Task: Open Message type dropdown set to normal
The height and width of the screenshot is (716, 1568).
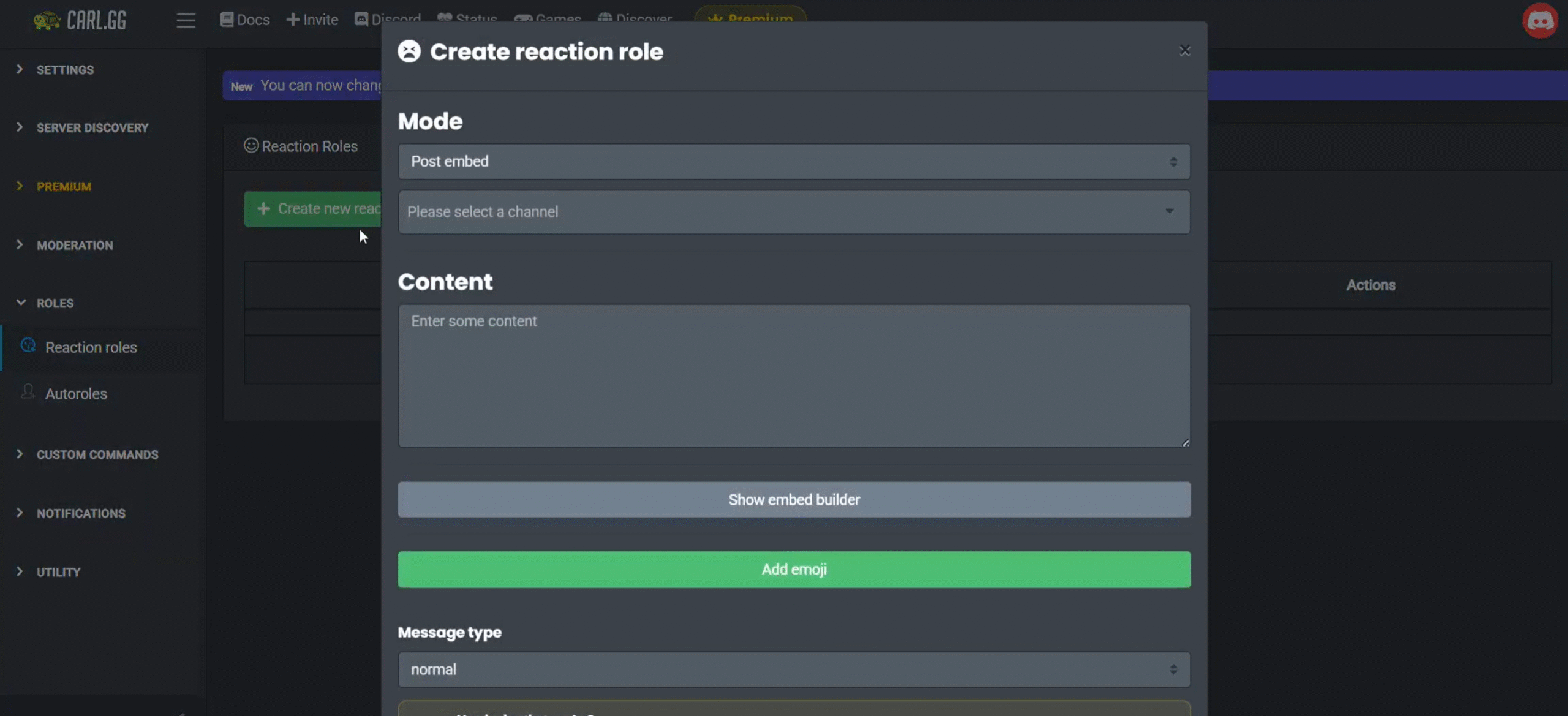Action: point(794,669)
